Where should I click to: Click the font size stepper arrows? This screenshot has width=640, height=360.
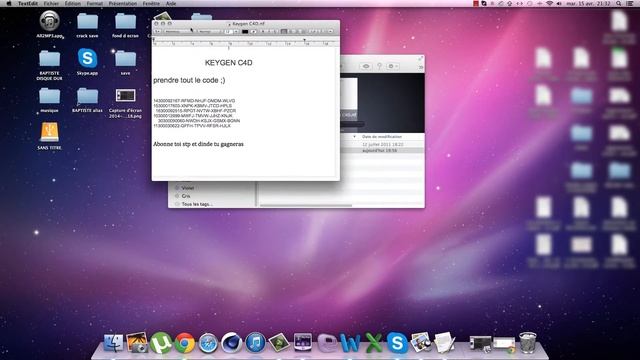[236, 31]
